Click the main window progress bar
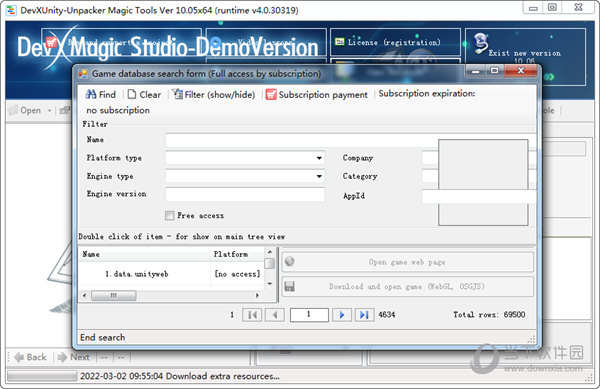 42,376
